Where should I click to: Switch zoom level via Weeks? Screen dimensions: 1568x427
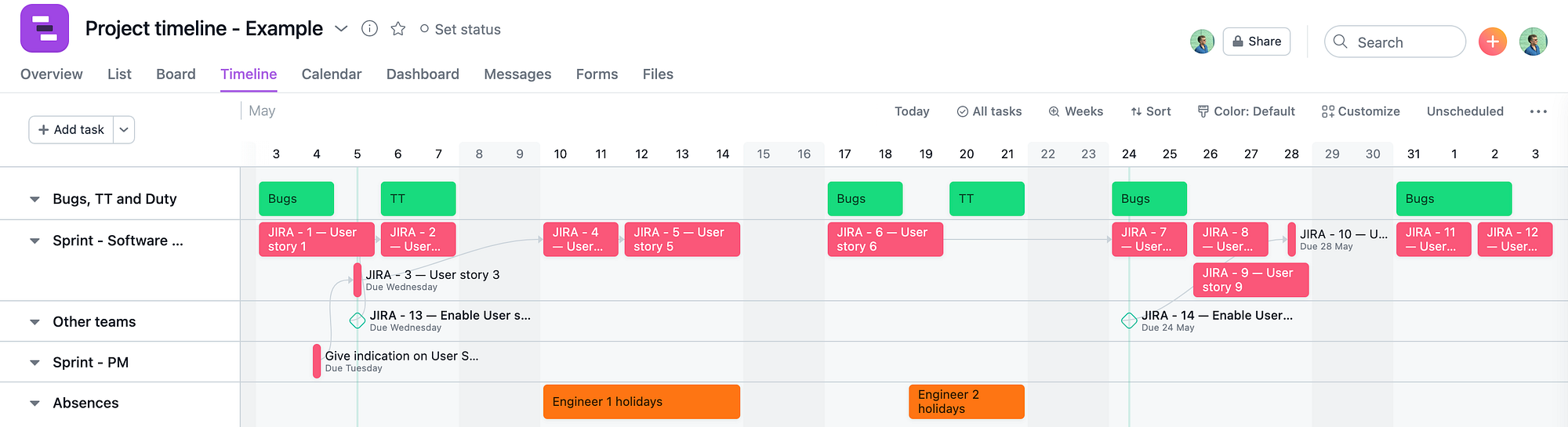[1076, 111]
